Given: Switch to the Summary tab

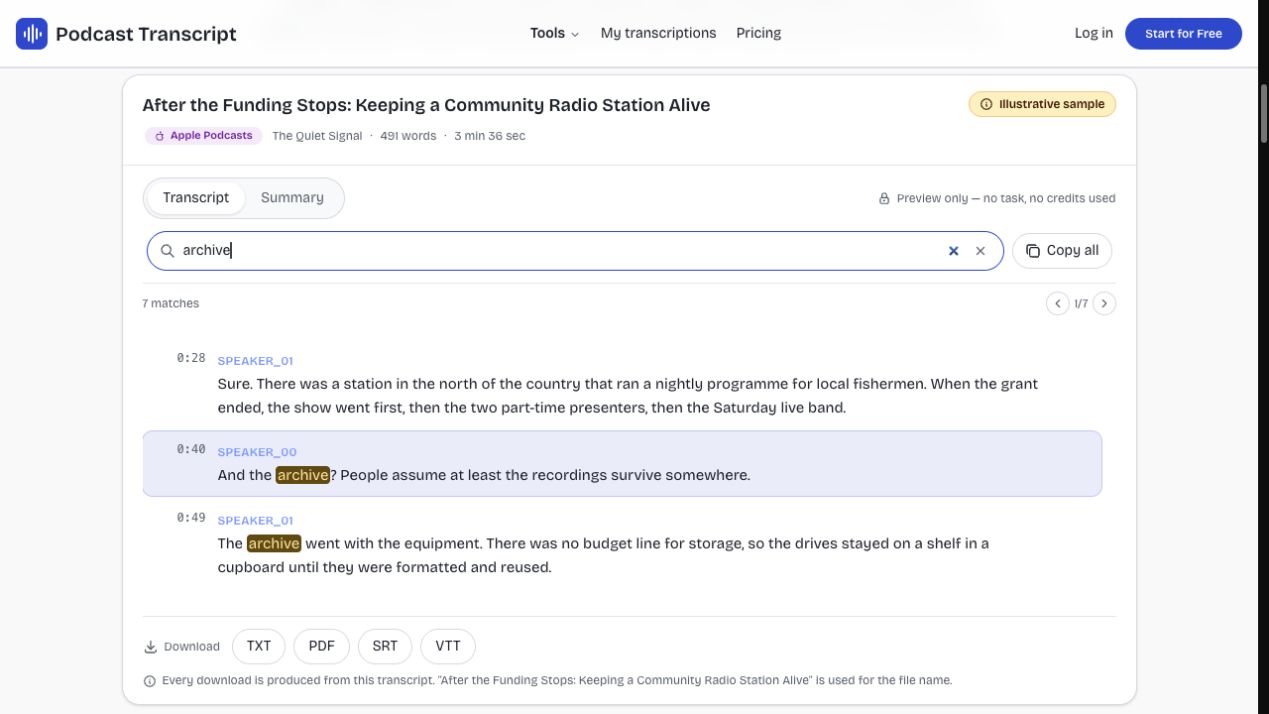Looking at the screenshot, I should (x=292, y=198).
